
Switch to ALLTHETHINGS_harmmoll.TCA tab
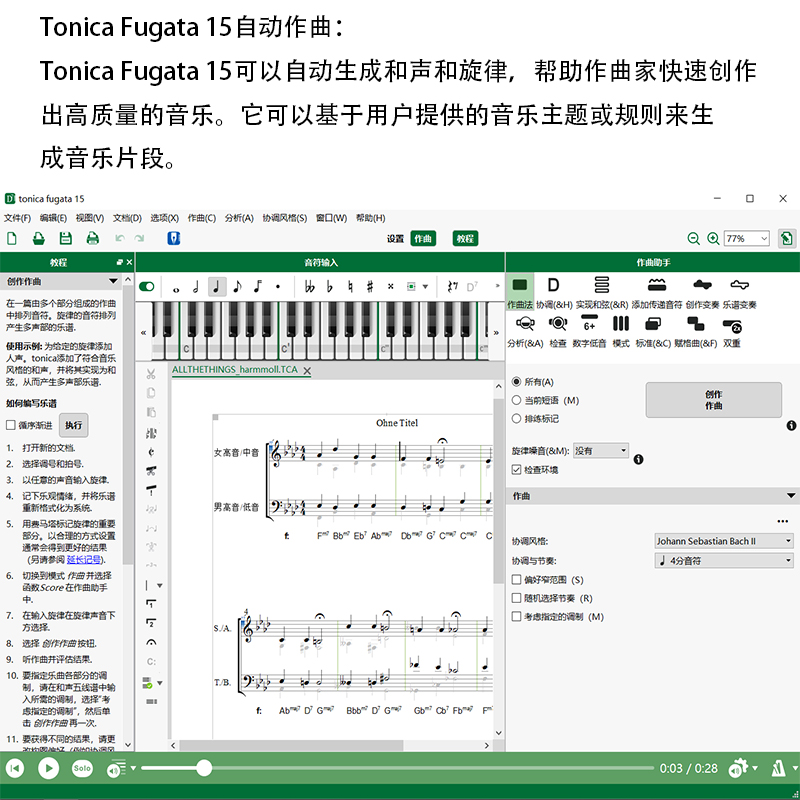coord(235,369)
